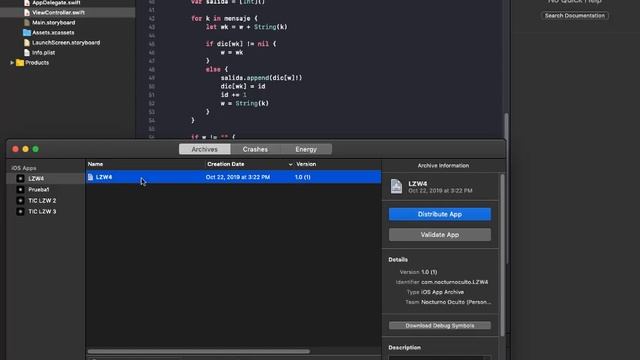
Task: Click the Info.plist file icon
Action: point(27,53)
